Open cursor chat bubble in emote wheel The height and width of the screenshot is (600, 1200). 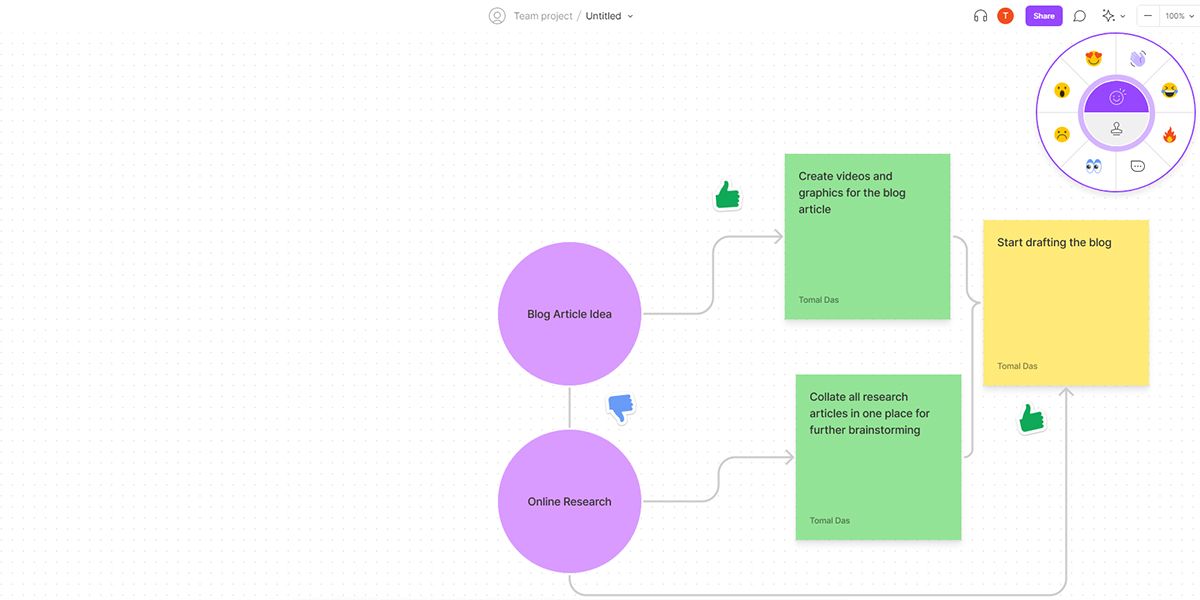[1138, 166]
